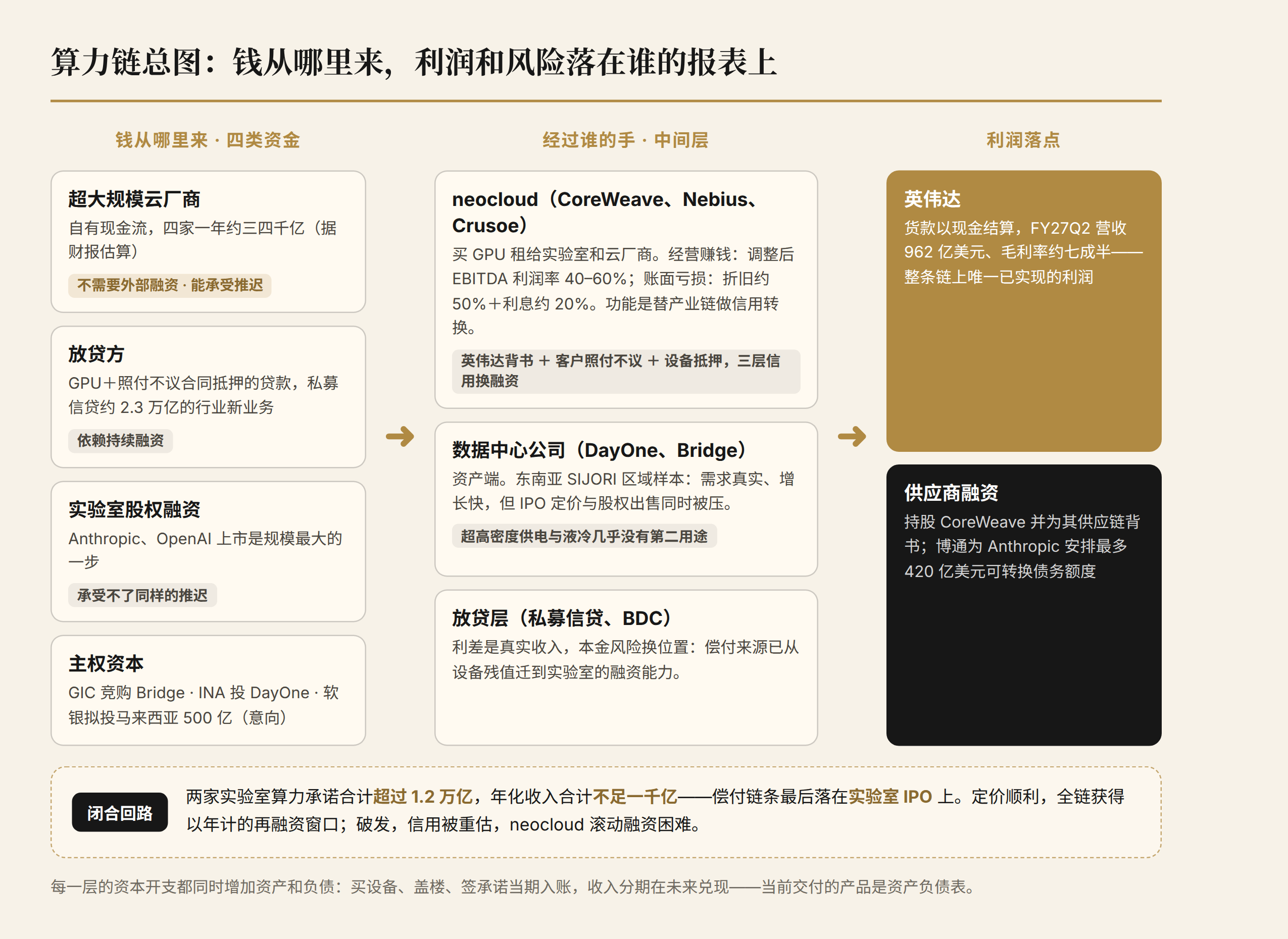Click tag 超高密度供电与液冷几乎没有第二用途
This screenshot has height=939, width=1288.
(584, 536)
